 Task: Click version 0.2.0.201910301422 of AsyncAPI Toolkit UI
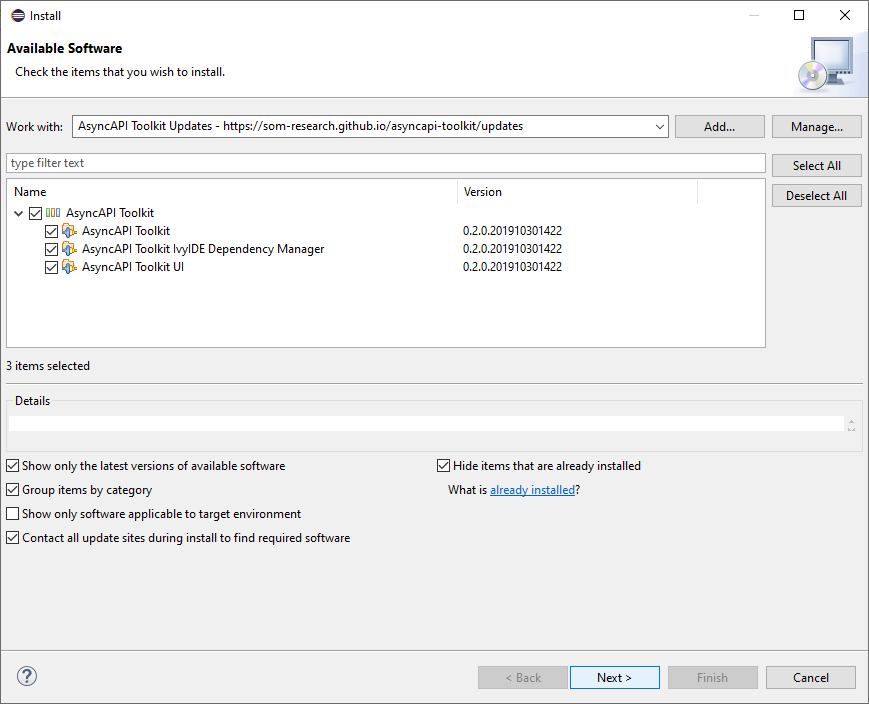(512, 267)
